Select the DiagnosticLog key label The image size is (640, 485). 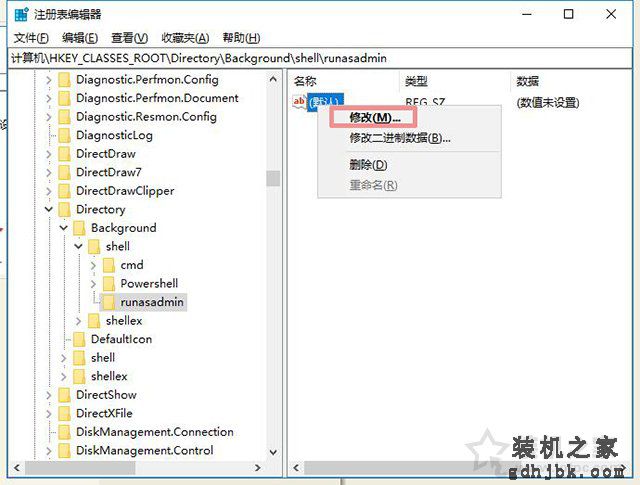coord(115,135)
